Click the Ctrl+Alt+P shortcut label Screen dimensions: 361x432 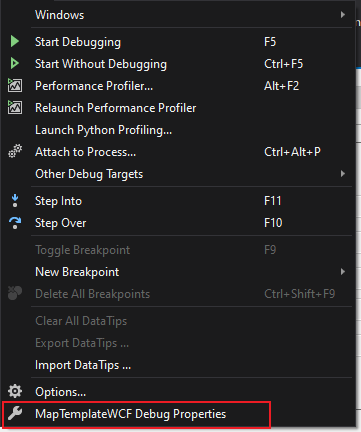292,152
